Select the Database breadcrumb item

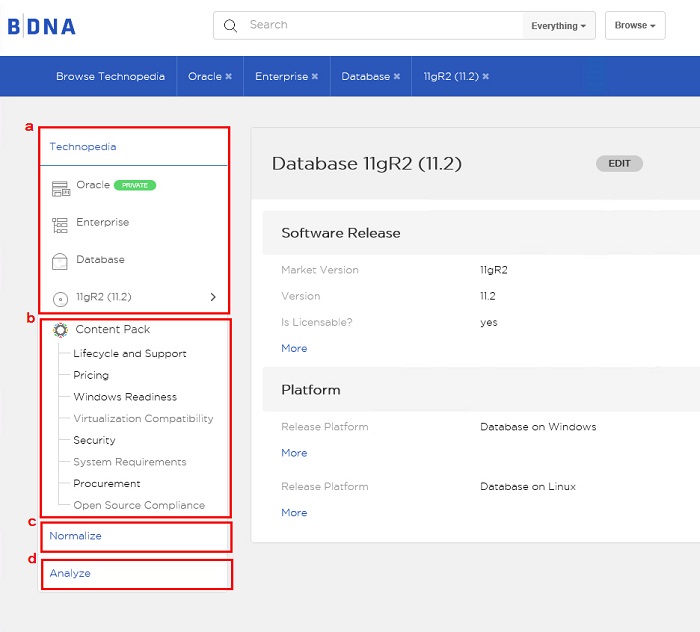[366, 76]
